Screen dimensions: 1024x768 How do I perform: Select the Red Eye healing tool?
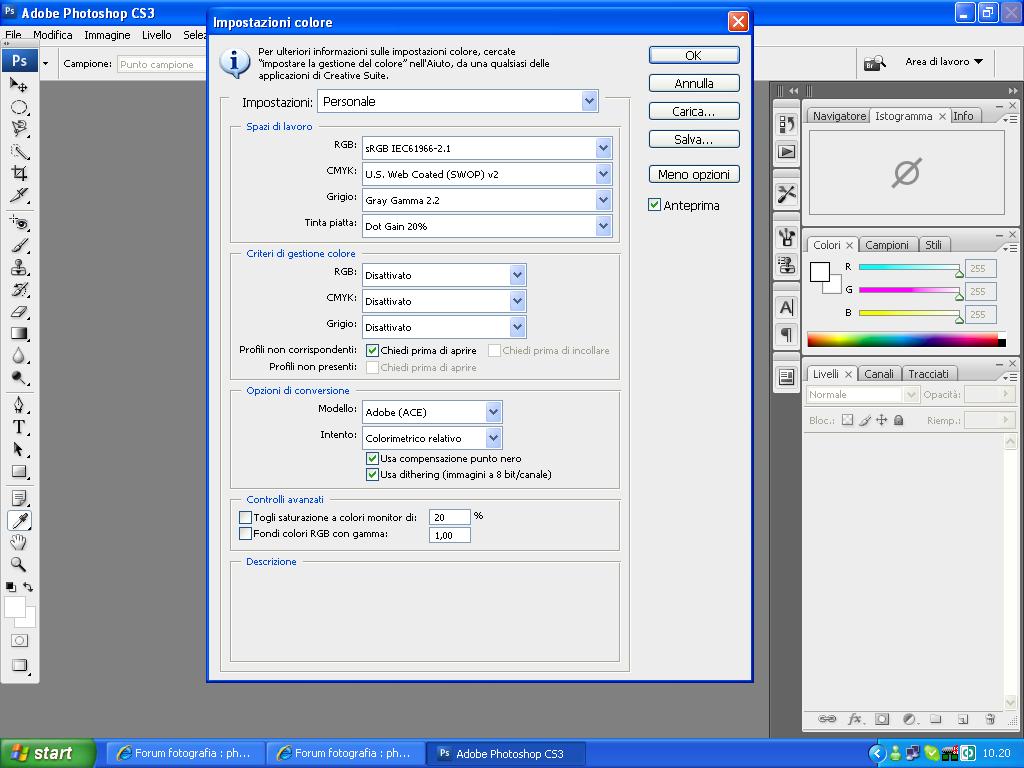pyautogui.click(x=19, y=223)
